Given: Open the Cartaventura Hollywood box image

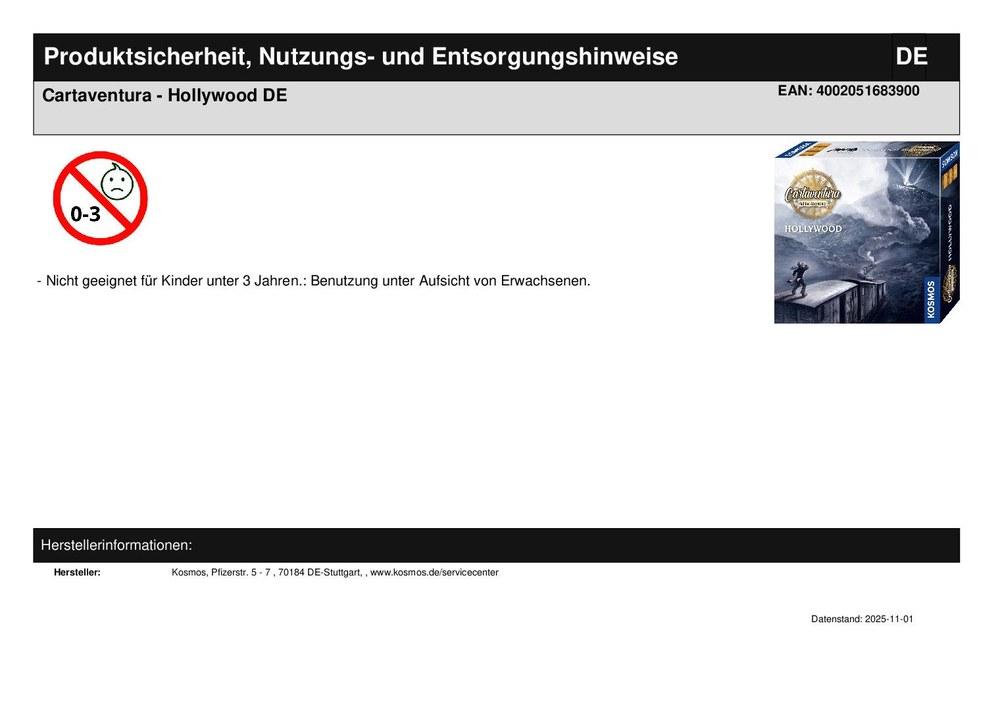Looking at the screenshot, I should pyautogui.click(x=866, y=233).
